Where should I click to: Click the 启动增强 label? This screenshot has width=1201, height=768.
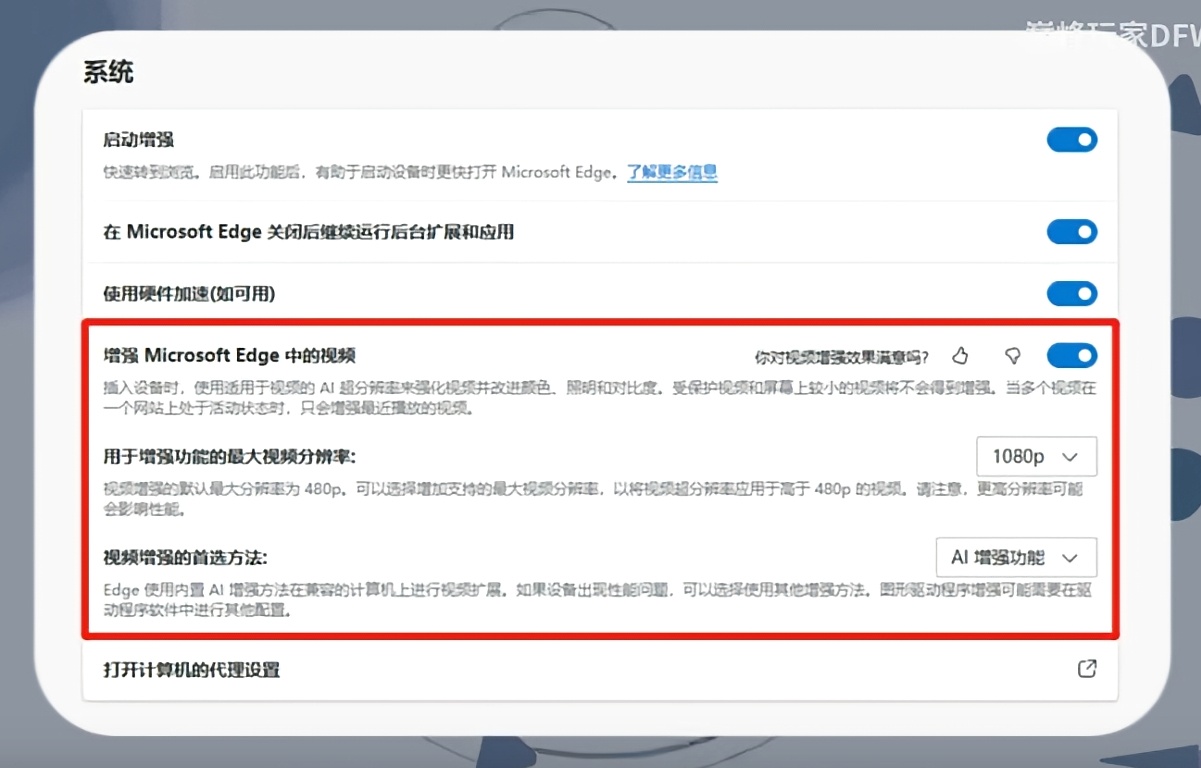coord(139,140)
